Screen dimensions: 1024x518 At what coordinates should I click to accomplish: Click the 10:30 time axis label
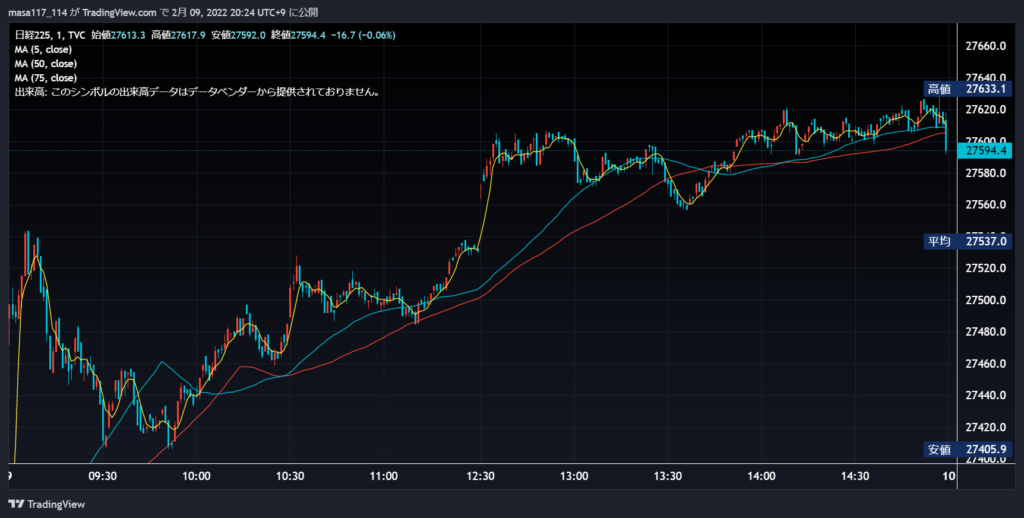[291, 476]
